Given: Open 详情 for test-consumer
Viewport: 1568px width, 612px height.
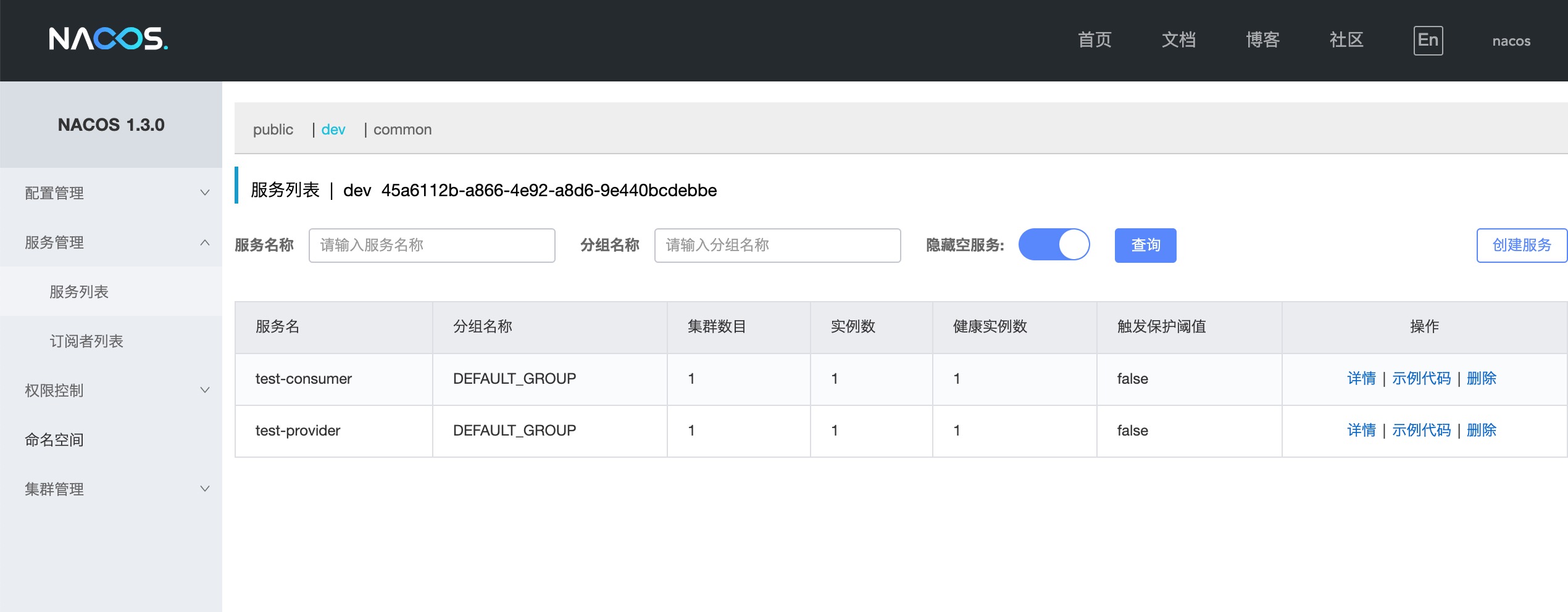Looking at the screenshot, I should pos(1361,378).
